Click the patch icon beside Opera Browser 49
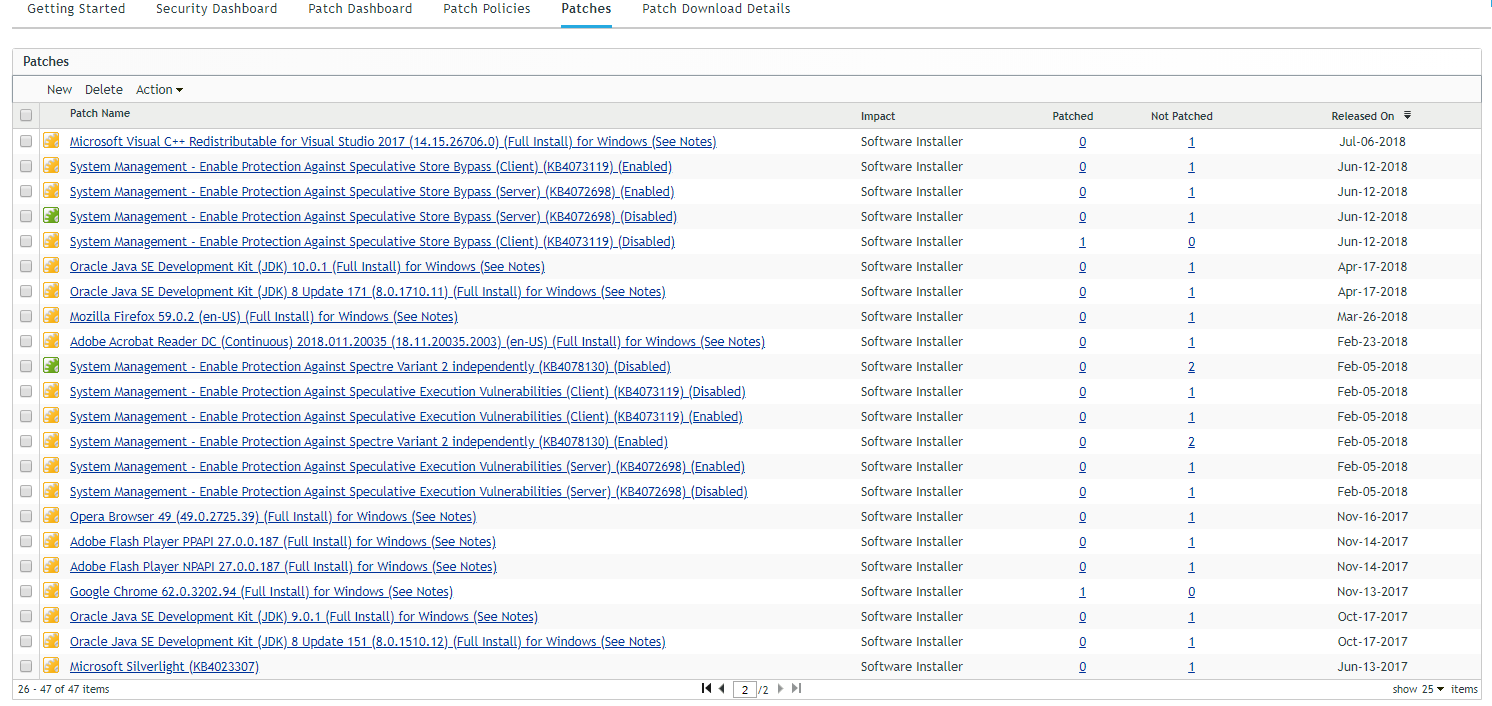The width and height of the screenshot is (1492, 706). coord(51,516)
